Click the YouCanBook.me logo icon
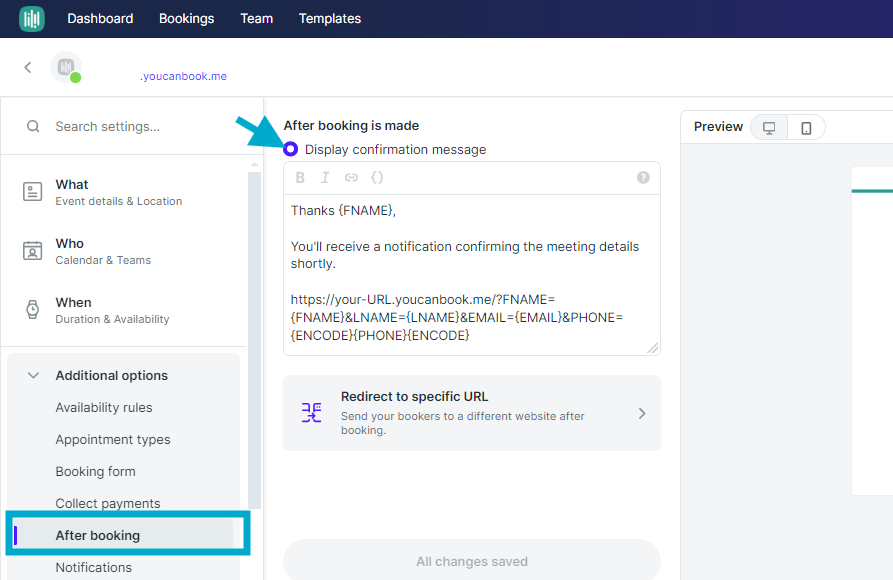Viewport: 893px width, 580px height. (x=32, y=19)
